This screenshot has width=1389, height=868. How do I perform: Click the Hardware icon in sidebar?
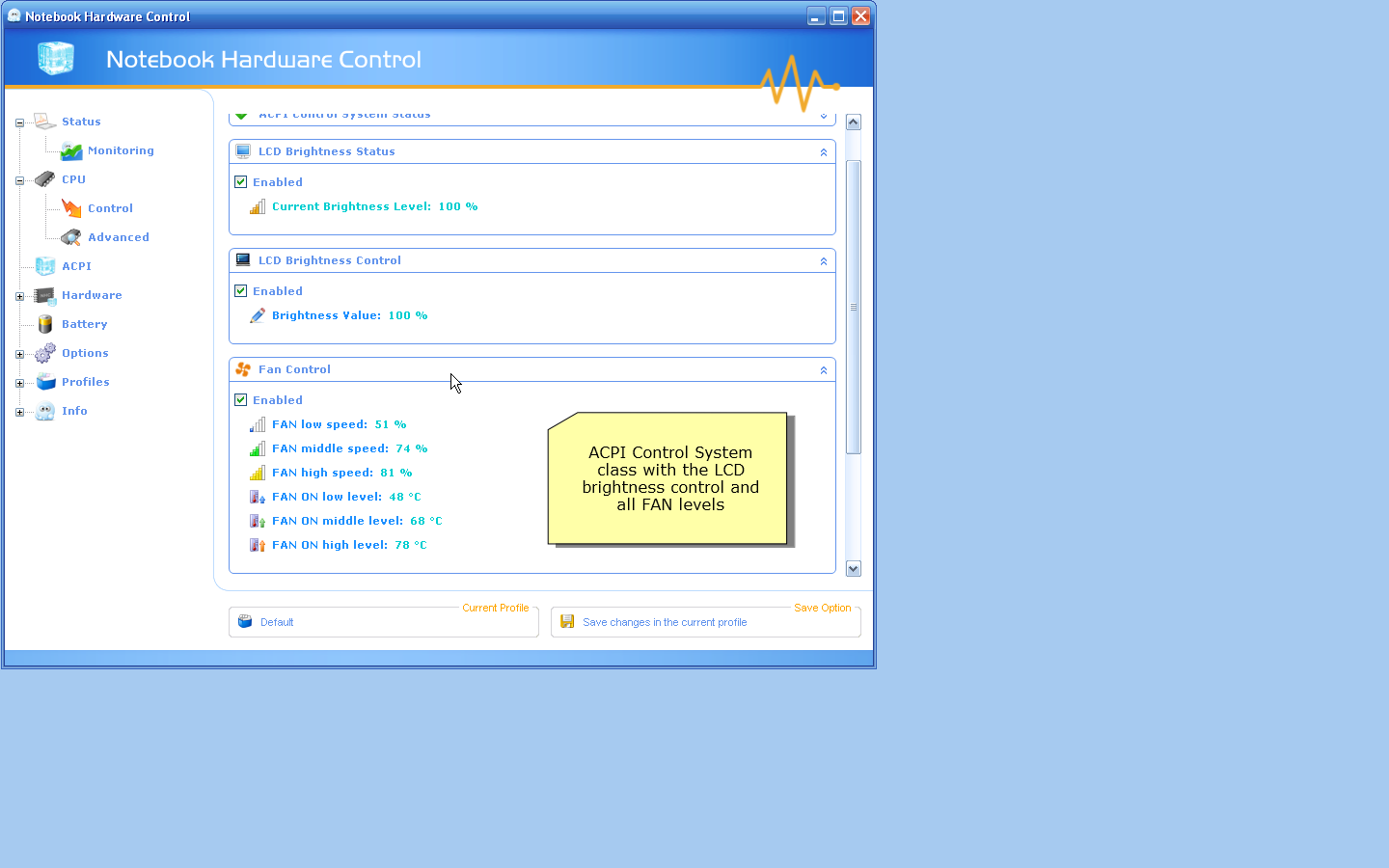[45, 295]
